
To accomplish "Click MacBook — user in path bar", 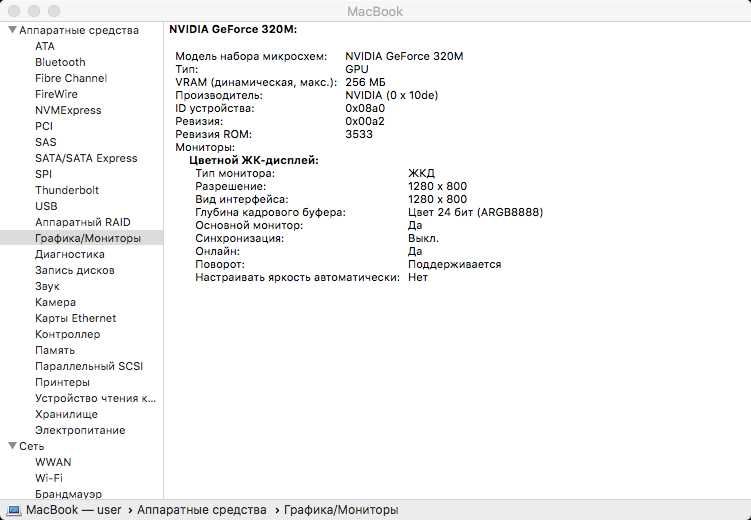I will (x=73, y=510).
